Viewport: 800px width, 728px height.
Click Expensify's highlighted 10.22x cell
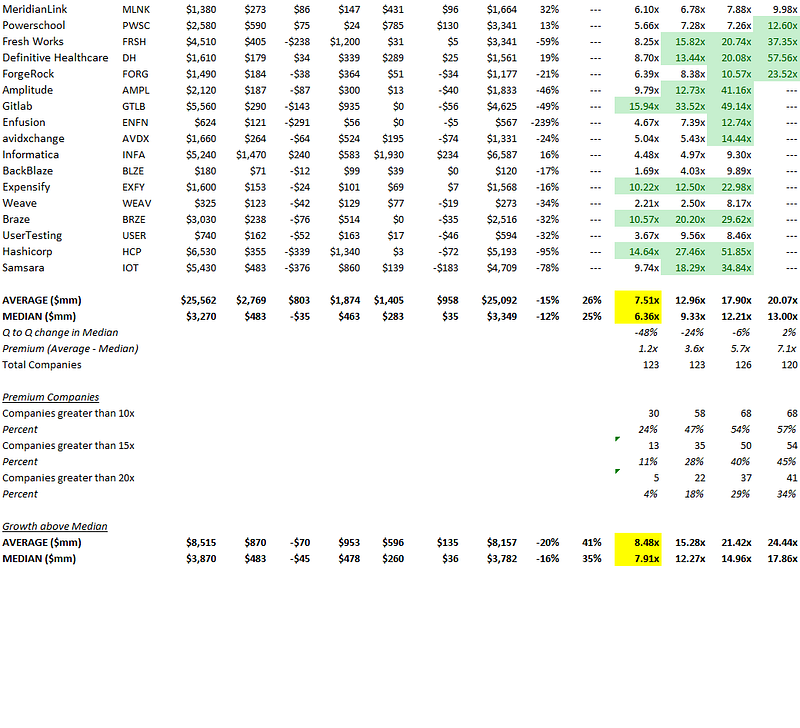pyautogui.click(x=638, y=187)
